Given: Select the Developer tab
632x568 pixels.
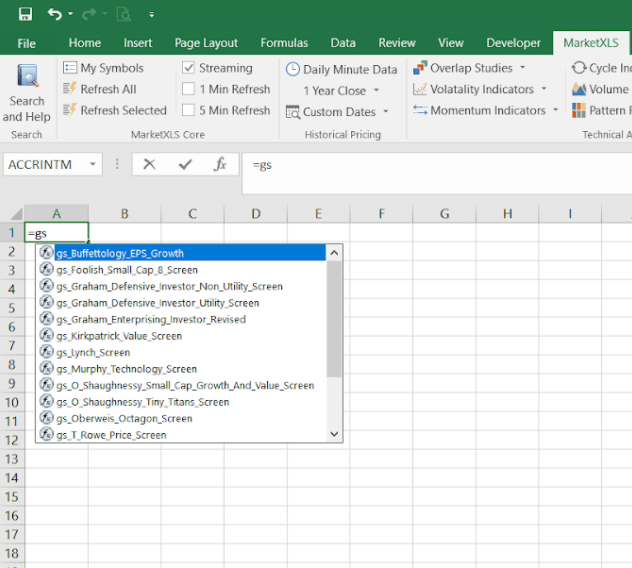Looking at the screenshot, I should [x=514, y=43].
